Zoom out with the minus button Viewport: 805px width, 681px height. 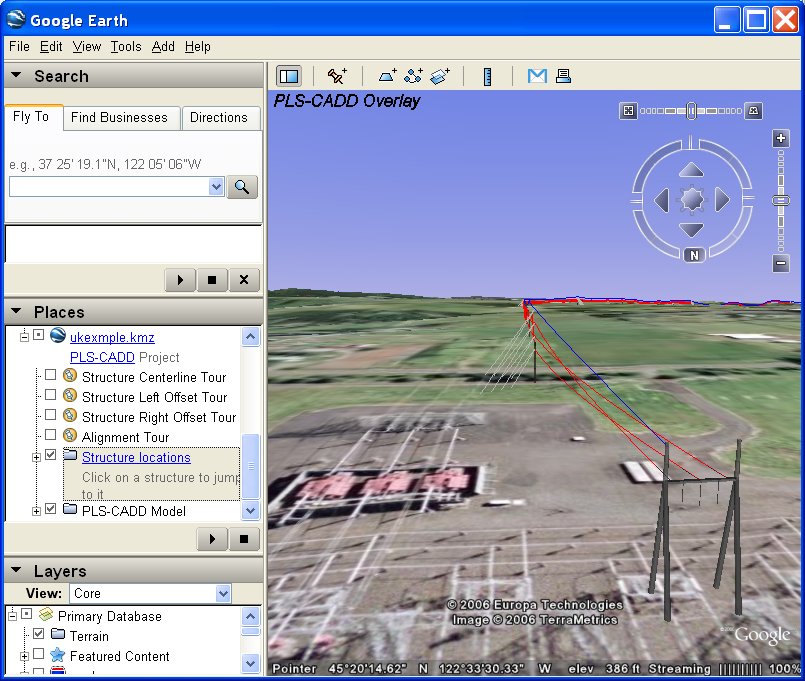click(x=781, y=263)
